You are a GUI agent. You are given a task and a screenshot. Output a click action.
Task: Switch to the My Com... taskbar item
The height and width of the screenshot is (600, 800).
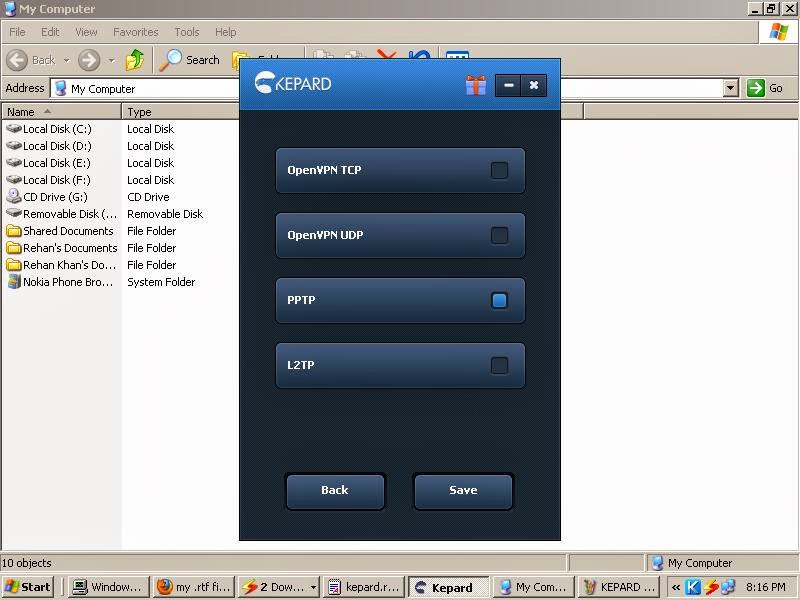coord(534,587)
